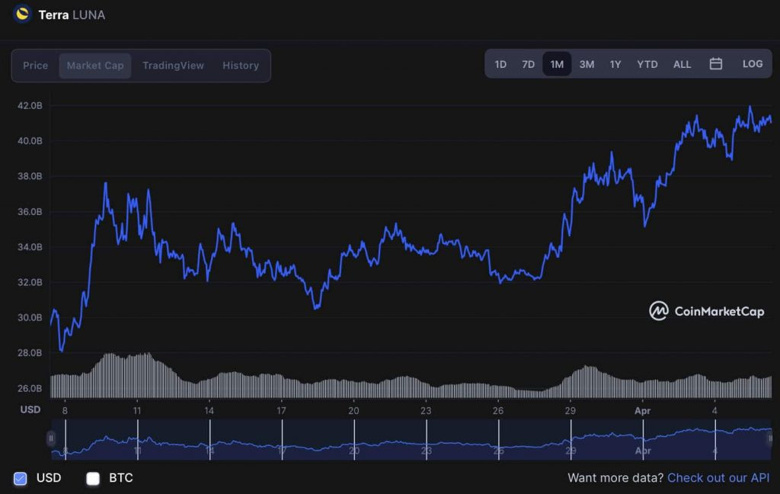
Task: Choose the 1M time range
Action: [557, 64]
